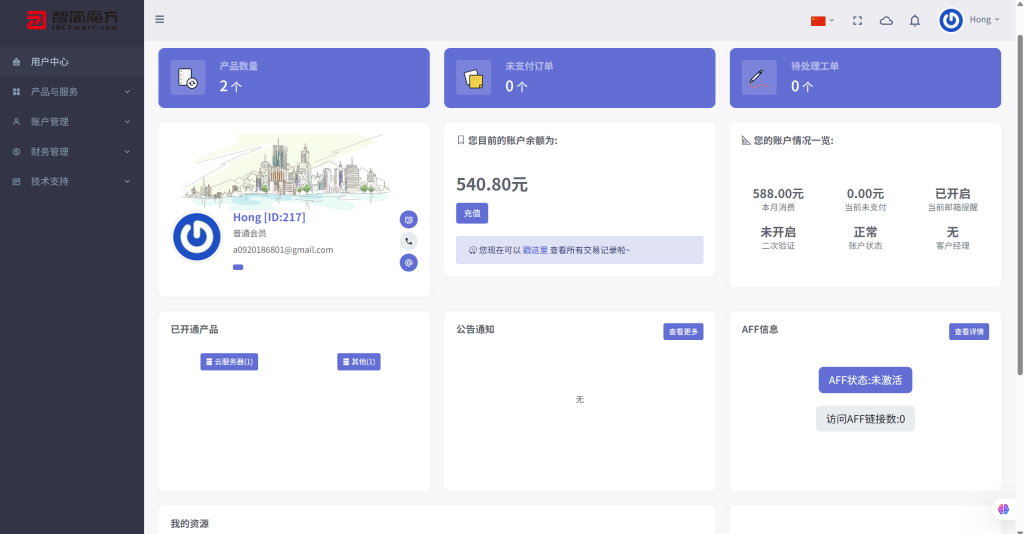
Task: Click the cloud icon in header
Action: [x=886, y=21]
